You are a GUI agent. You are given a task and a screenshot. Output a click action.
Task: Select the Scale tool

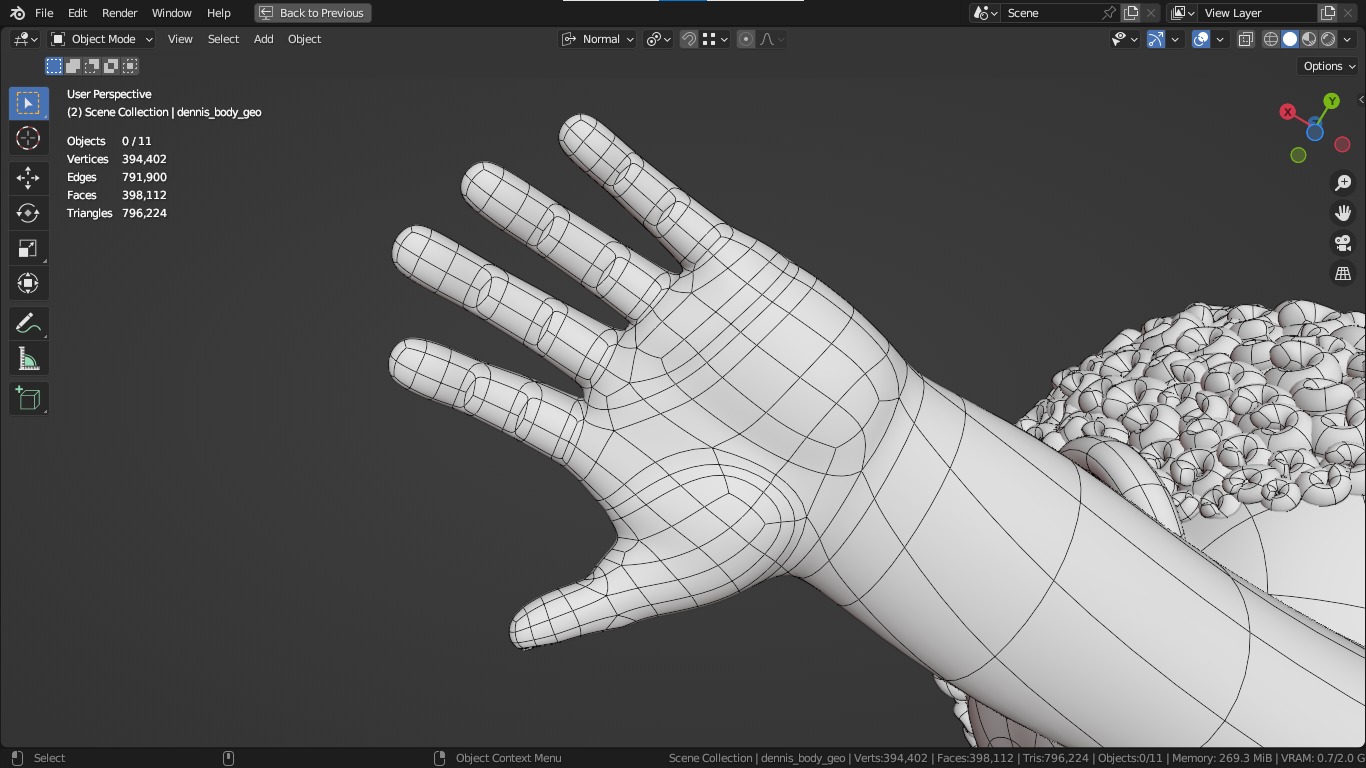point(28,248)
